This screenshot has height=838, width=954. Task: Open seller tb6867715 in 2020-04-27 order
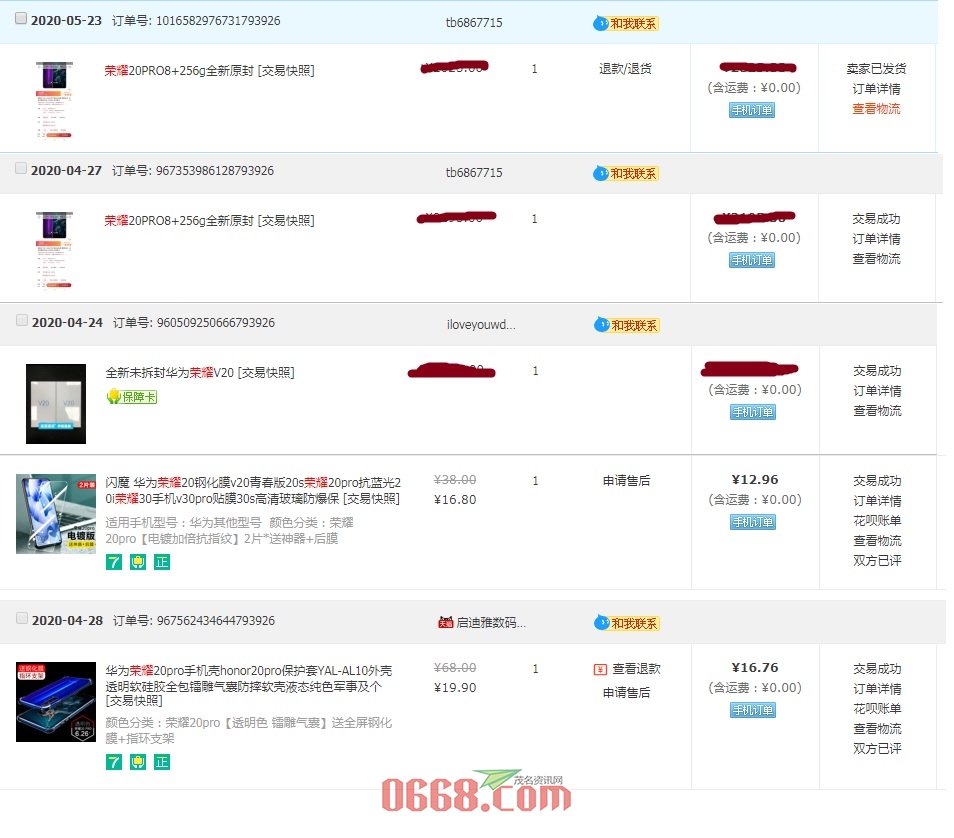[x=474, y=173]
